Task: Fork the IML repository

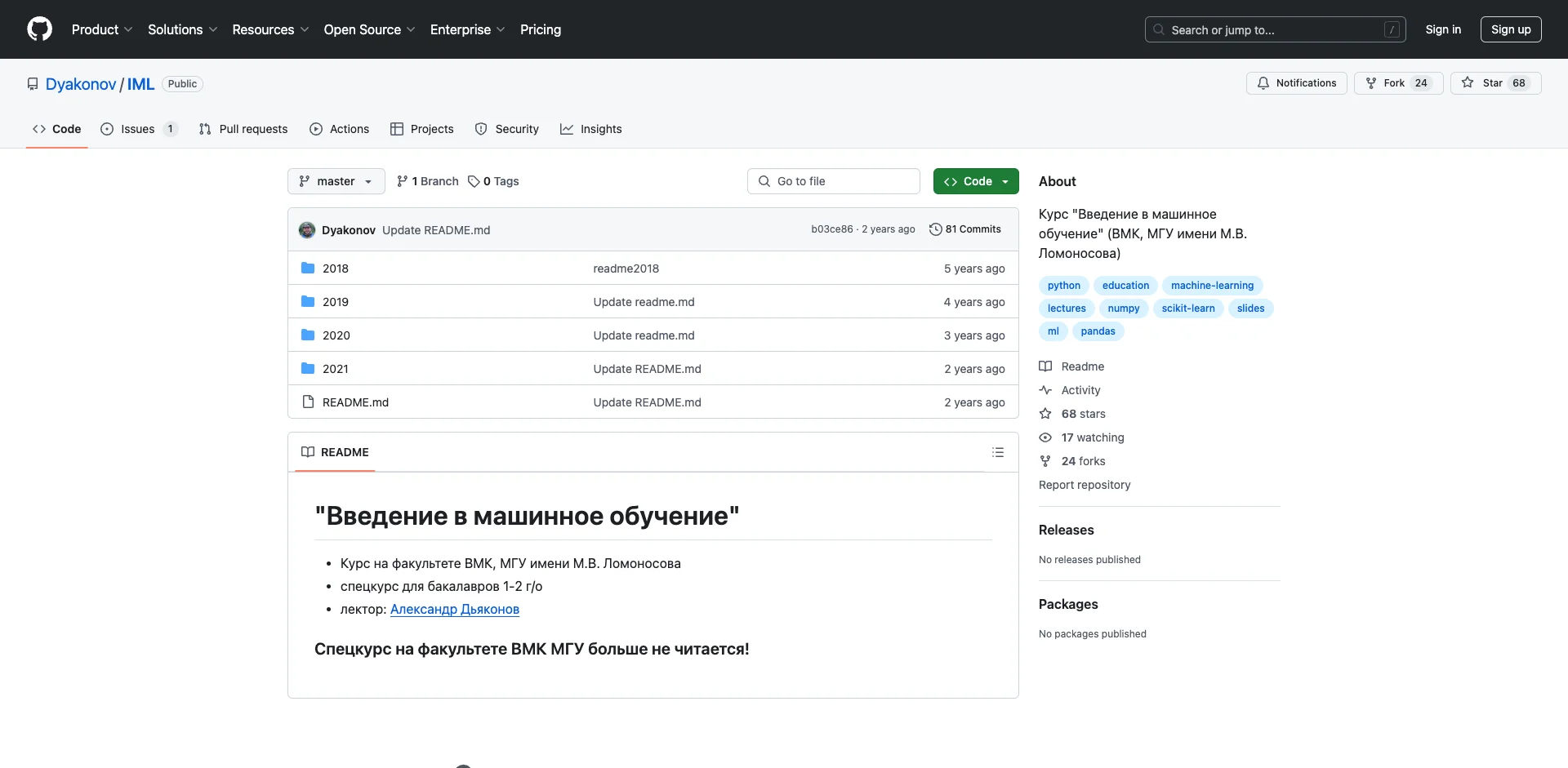Action: (x=1398, y=83)
